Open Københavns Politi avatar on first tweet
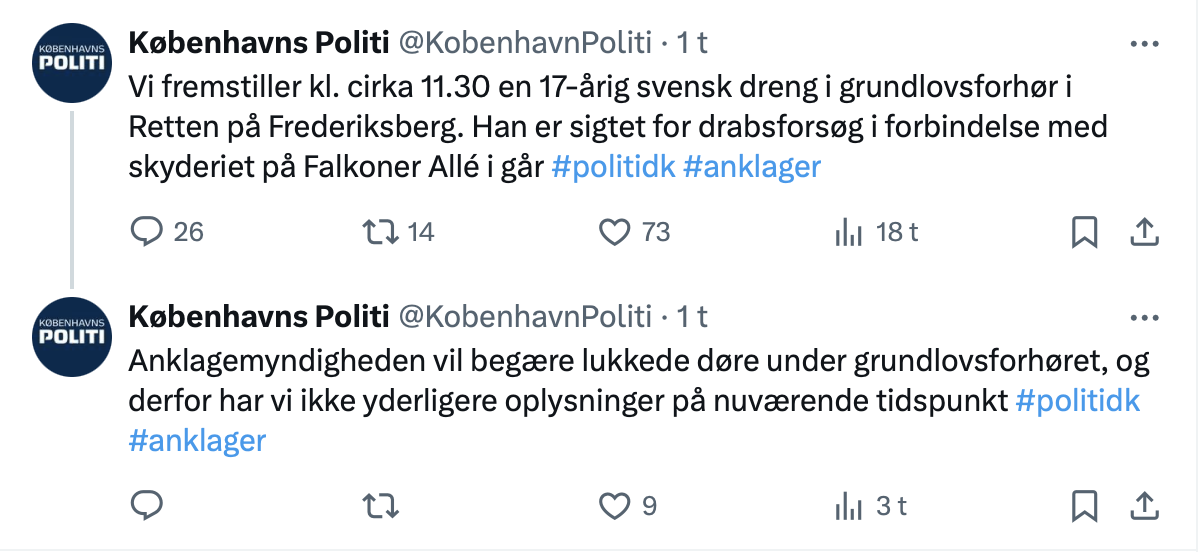 click(72, 63)
